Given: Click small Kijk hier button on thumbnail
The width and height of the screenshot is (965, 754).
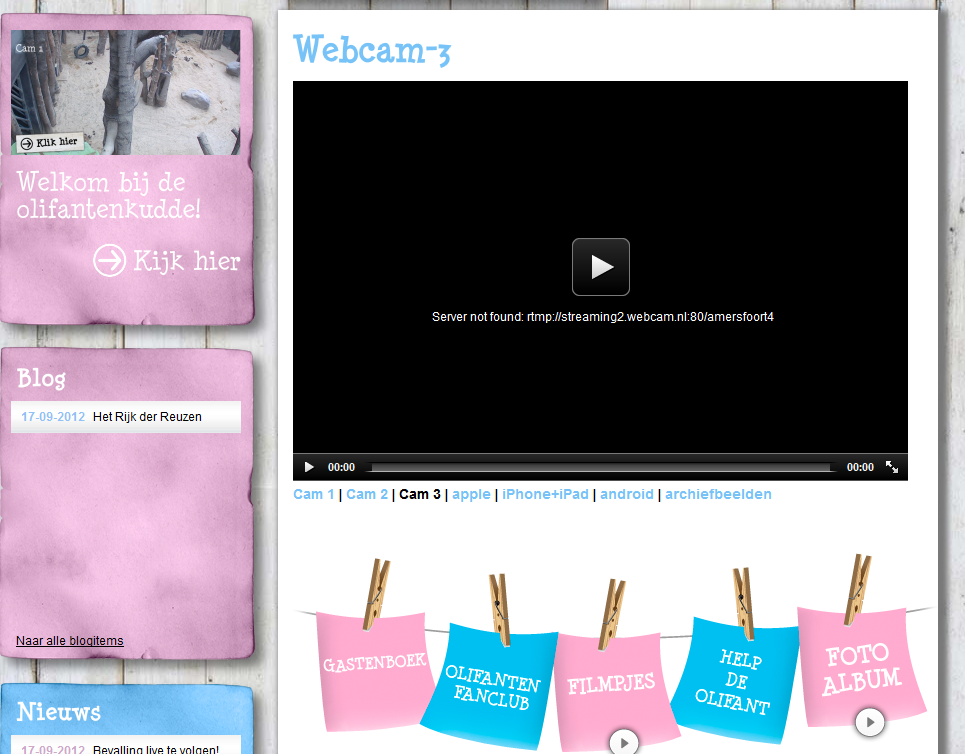Looking at the screenshot, I should (x=50, y=143).
